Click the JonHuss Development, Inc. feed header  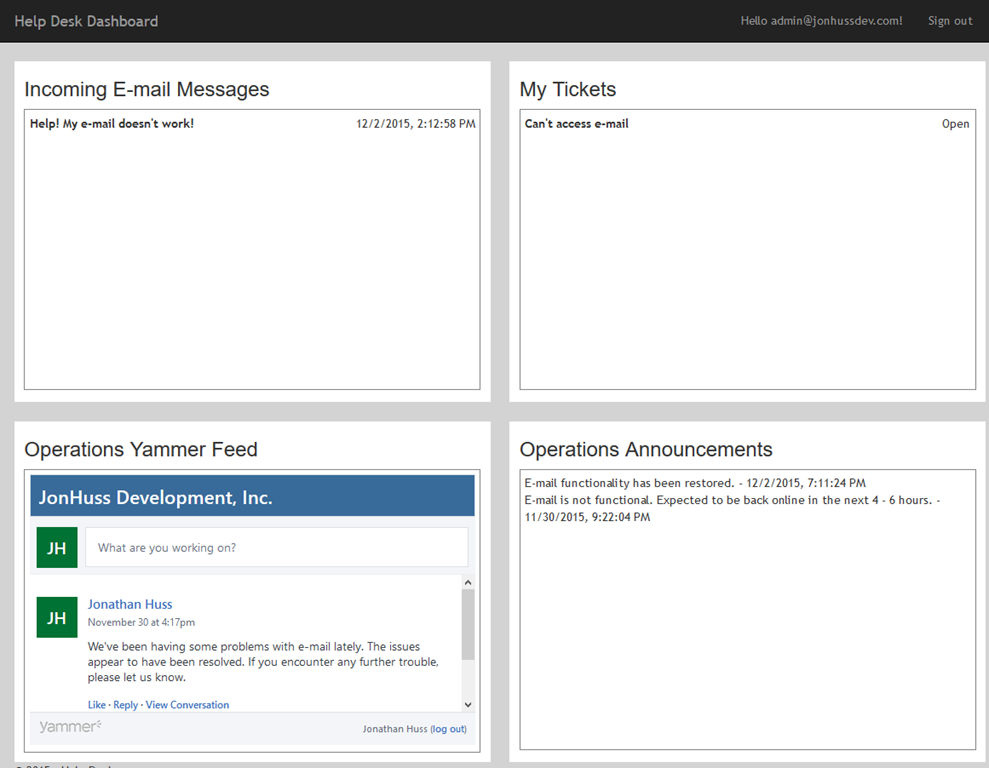[x=155, y=497]
